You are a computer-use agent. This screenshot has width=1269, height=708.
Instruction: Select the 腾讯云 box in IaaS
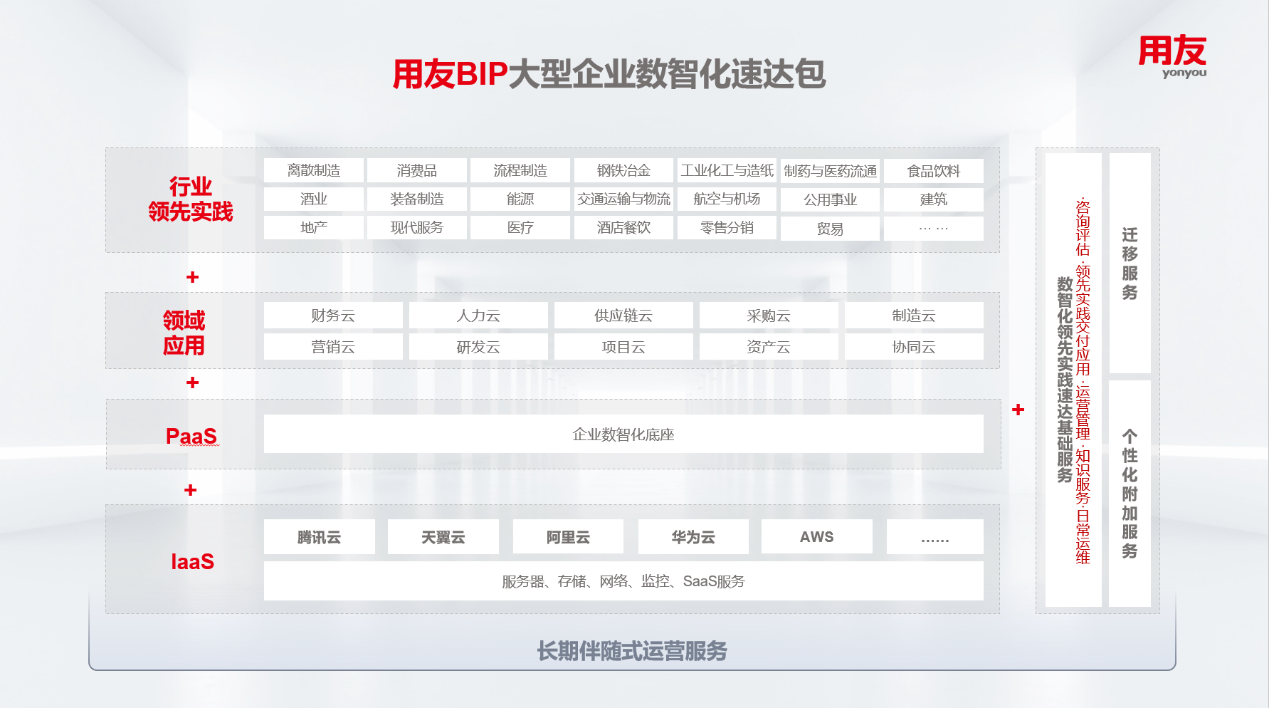[x=319, y=537]
